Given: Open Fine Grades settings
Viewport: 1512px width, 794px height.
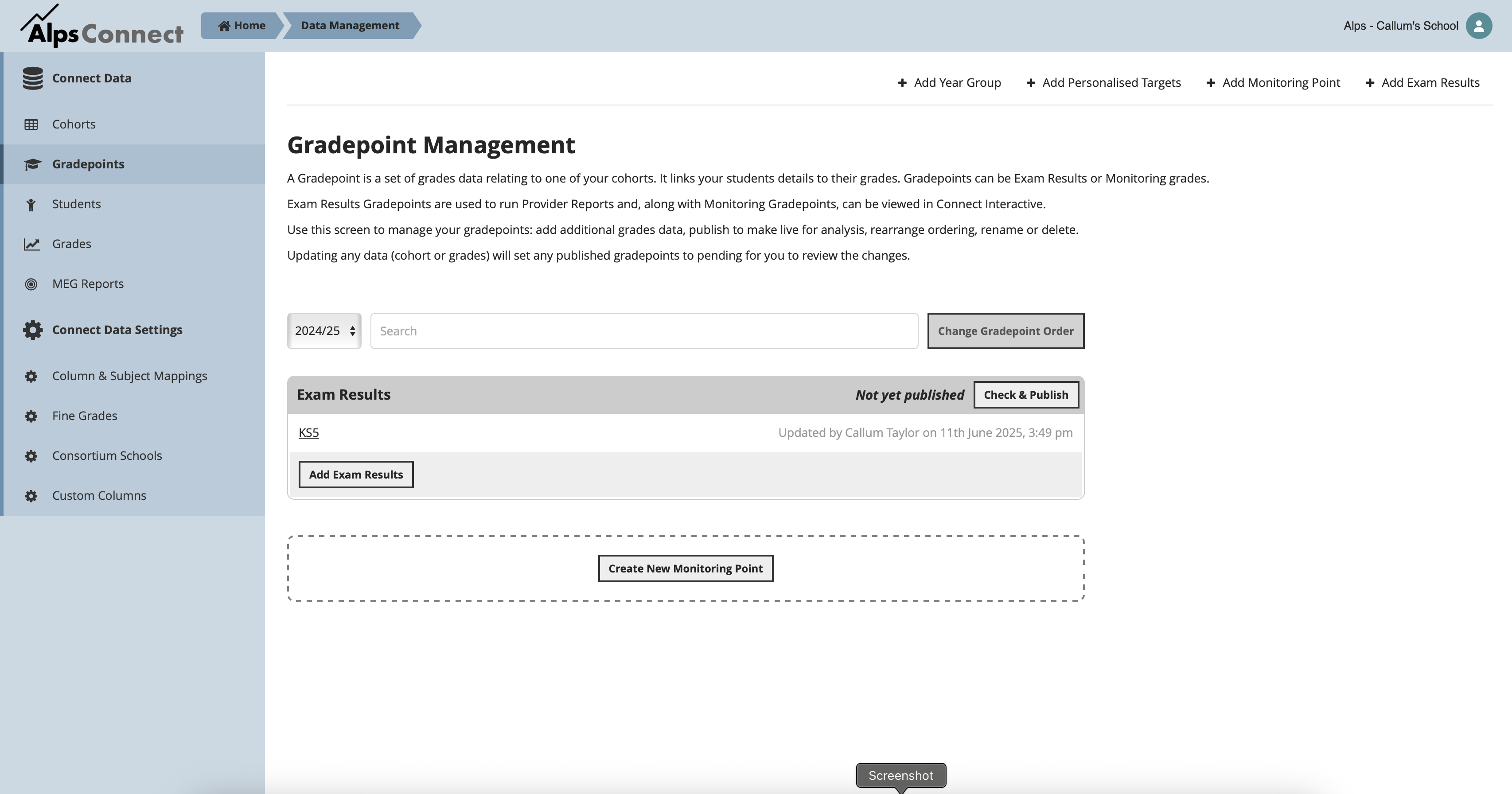Looking at the screenshot, I should [x=134, y=416].
